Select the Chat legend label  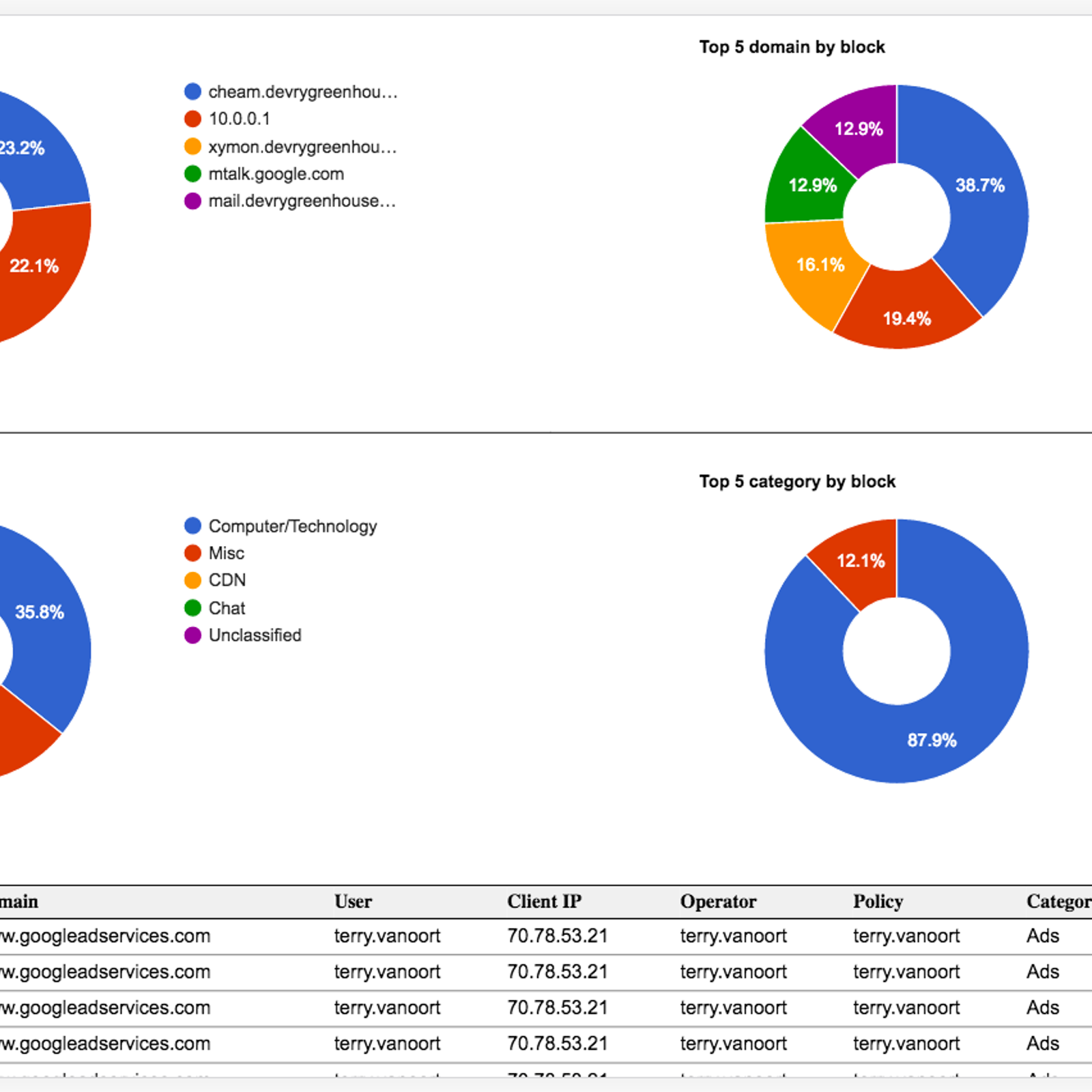227,607
